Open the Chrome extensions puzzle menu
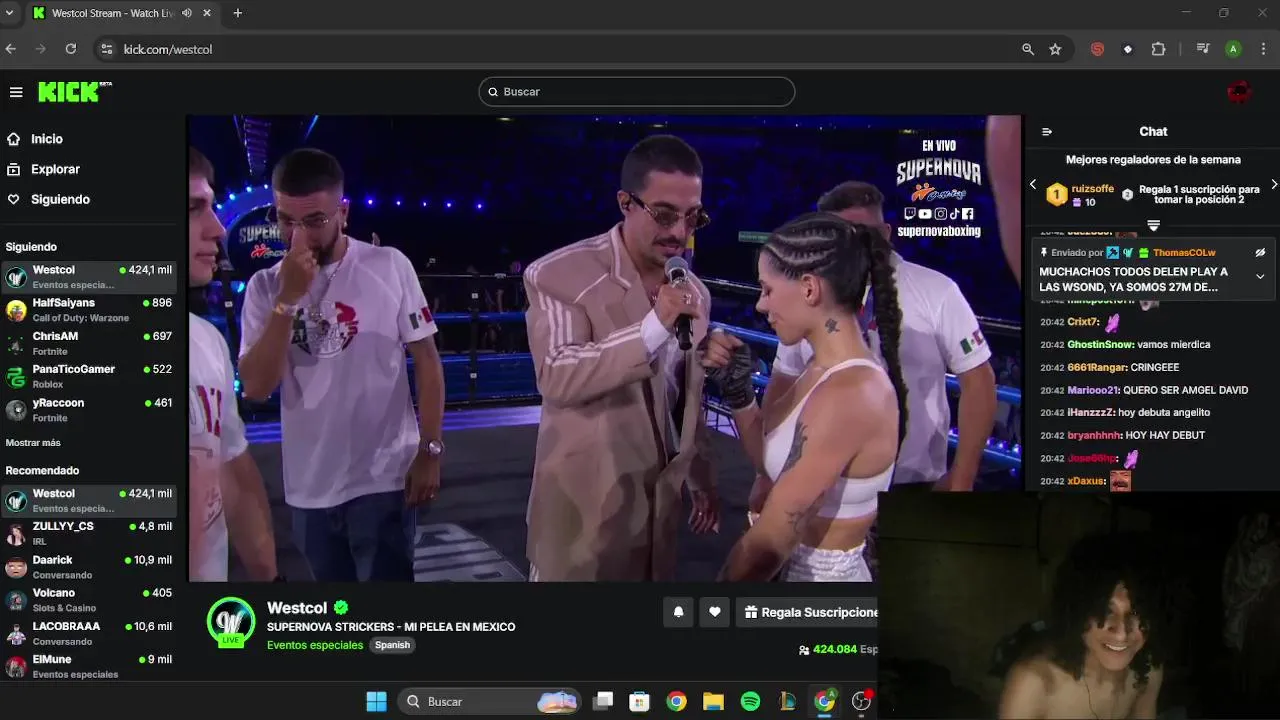The image size is (1280, 720). click(1158, 49)
